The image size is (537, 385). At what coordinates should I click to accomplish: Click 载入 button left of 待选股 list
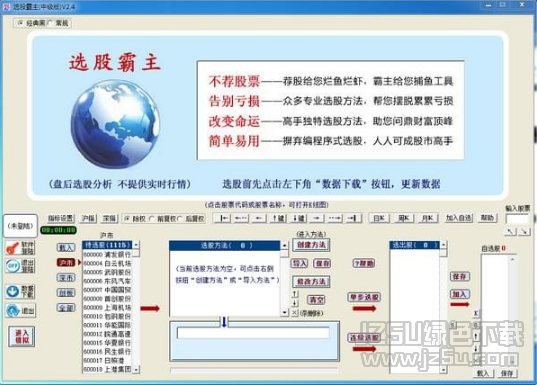point(66,247)
